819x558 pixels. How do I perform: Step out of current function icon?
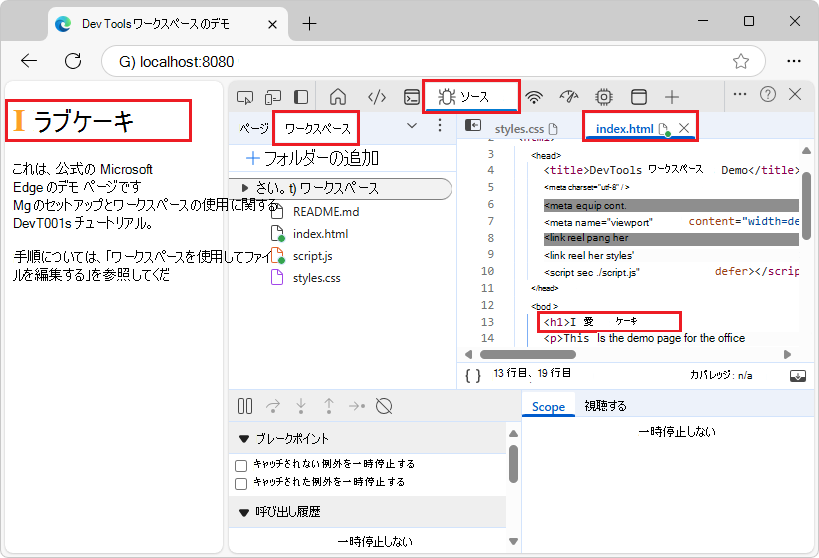(x=329, y=406)
